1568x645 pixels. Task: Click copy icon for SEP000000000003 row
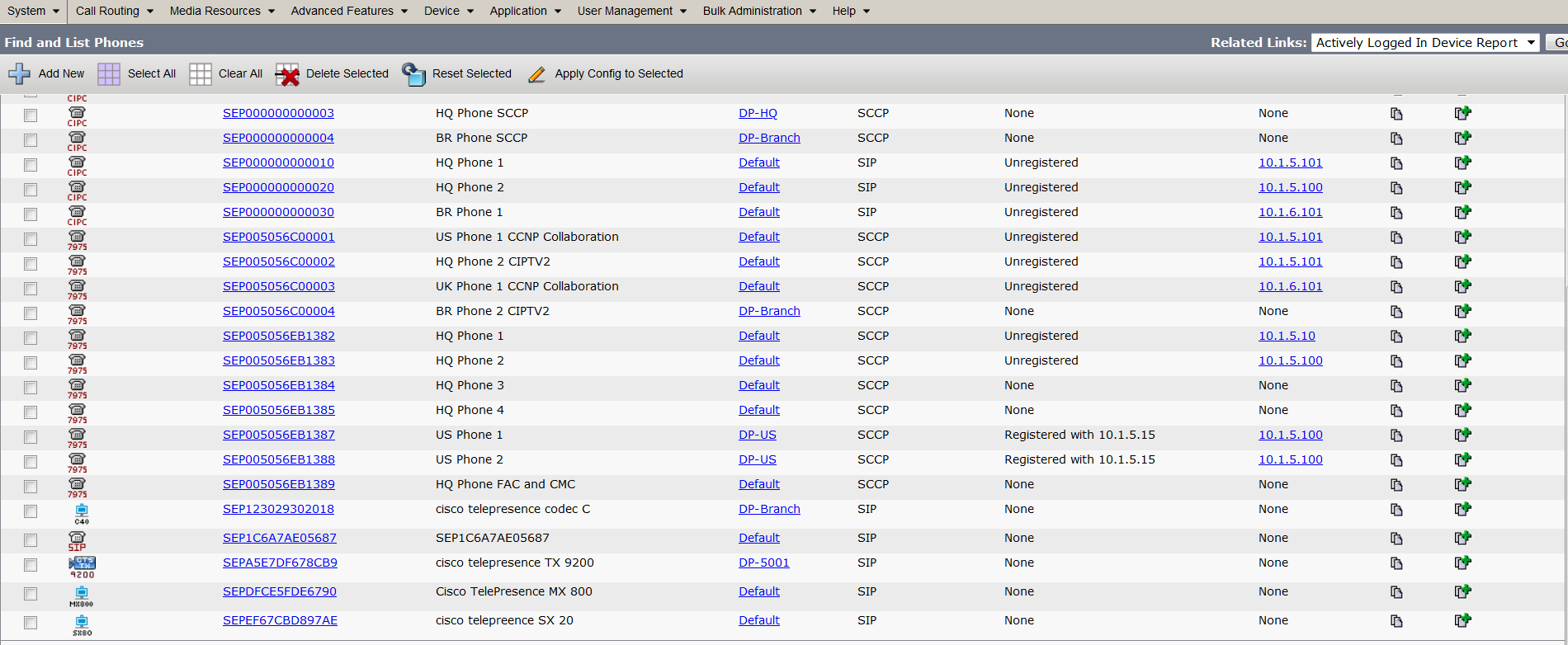[1396, 114]
